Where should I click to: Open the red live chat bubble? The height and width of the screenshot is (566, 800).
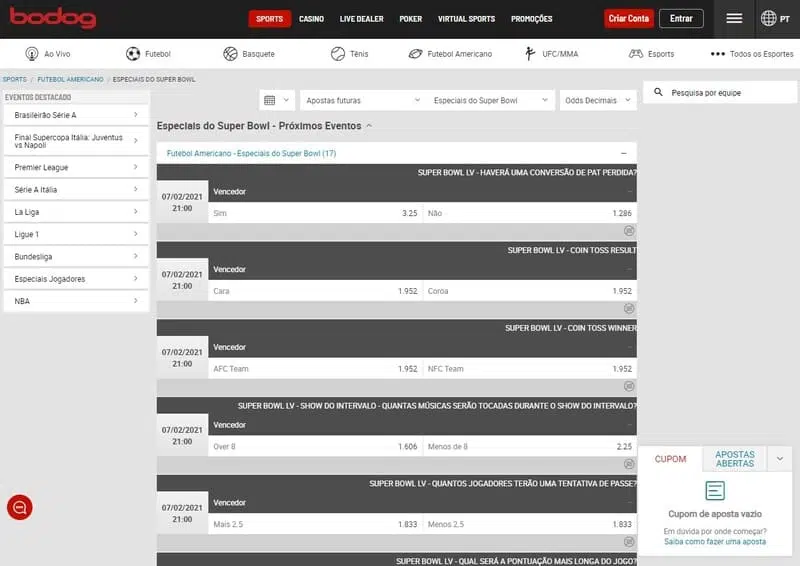coord(20,507)
